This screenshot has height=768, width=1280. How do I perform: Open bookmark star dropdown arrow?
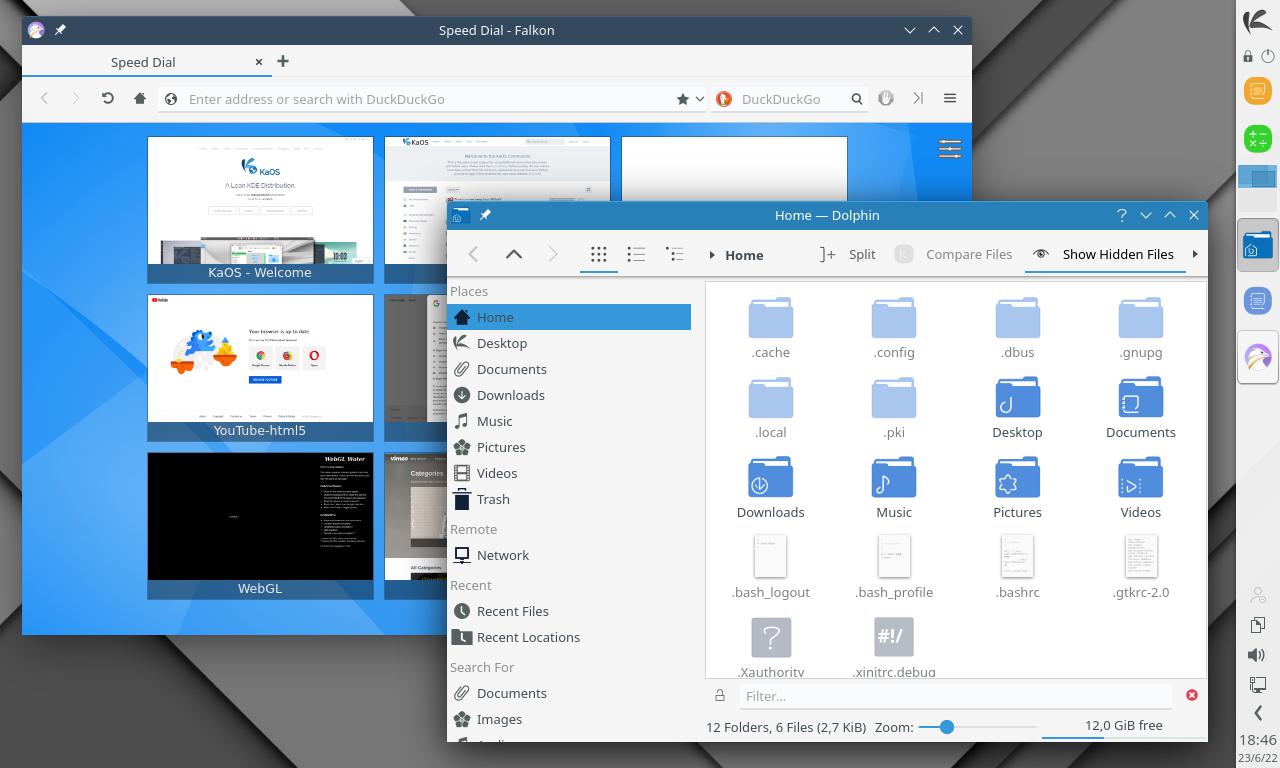pos(699,99)
